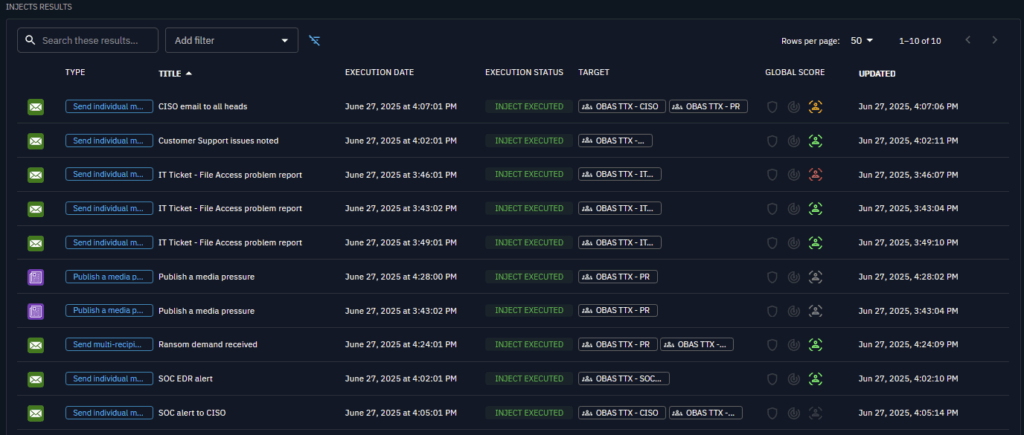This screenshot has width=1024, height=435.
Task: Click the green envelope icon for Ransom demand received
Action: [36, 345]
